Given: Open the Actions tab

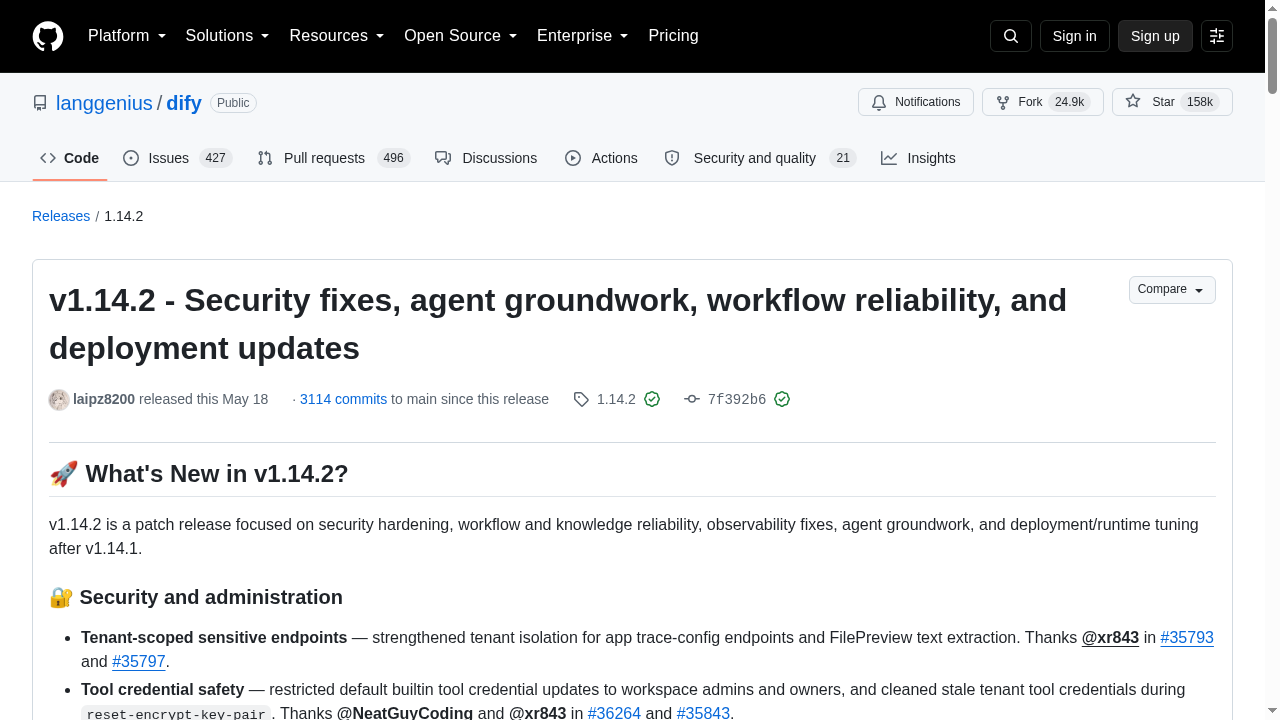Looking at the screenshot, I should click(x=601, y=158).
